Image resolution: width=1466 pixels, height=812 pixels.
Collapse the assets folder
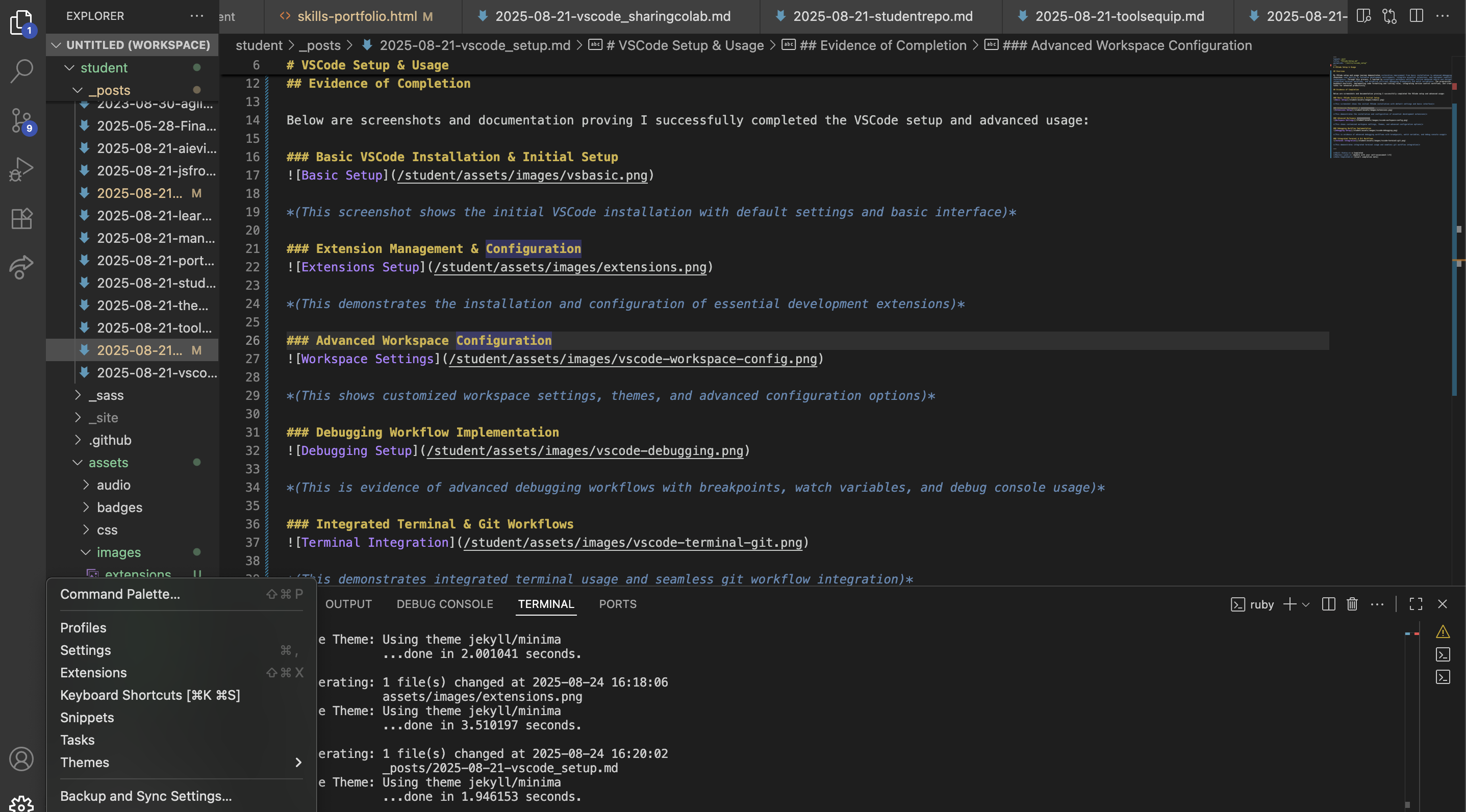[132, 463]
